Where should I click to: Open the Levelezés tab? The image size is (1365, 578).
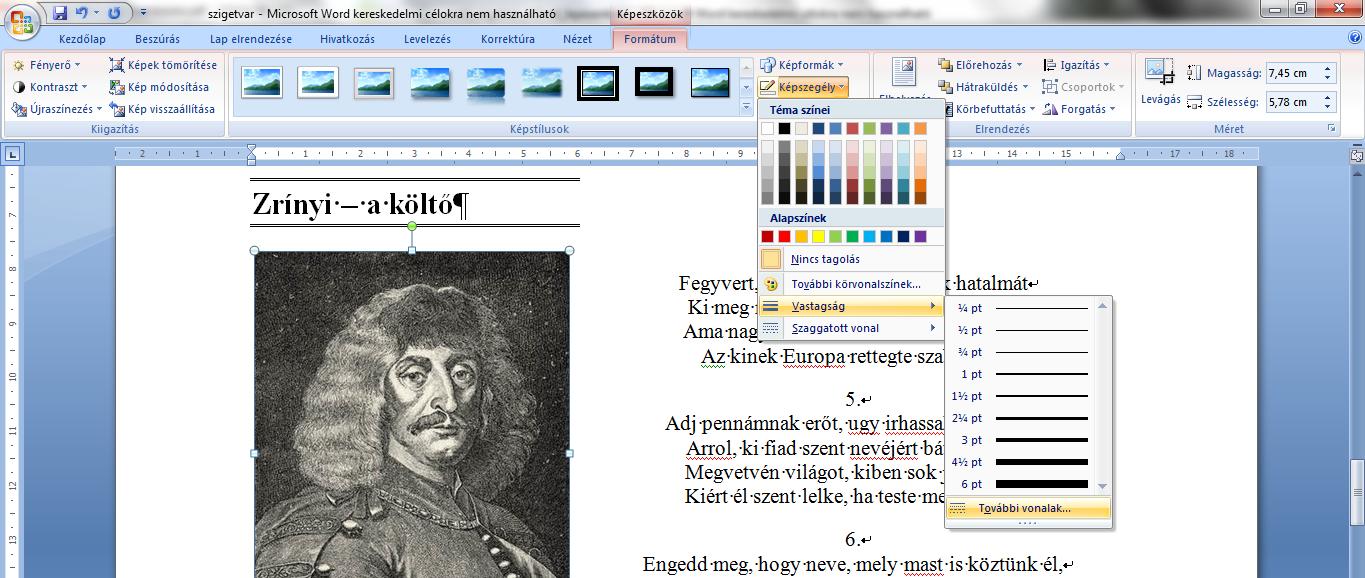427,40
